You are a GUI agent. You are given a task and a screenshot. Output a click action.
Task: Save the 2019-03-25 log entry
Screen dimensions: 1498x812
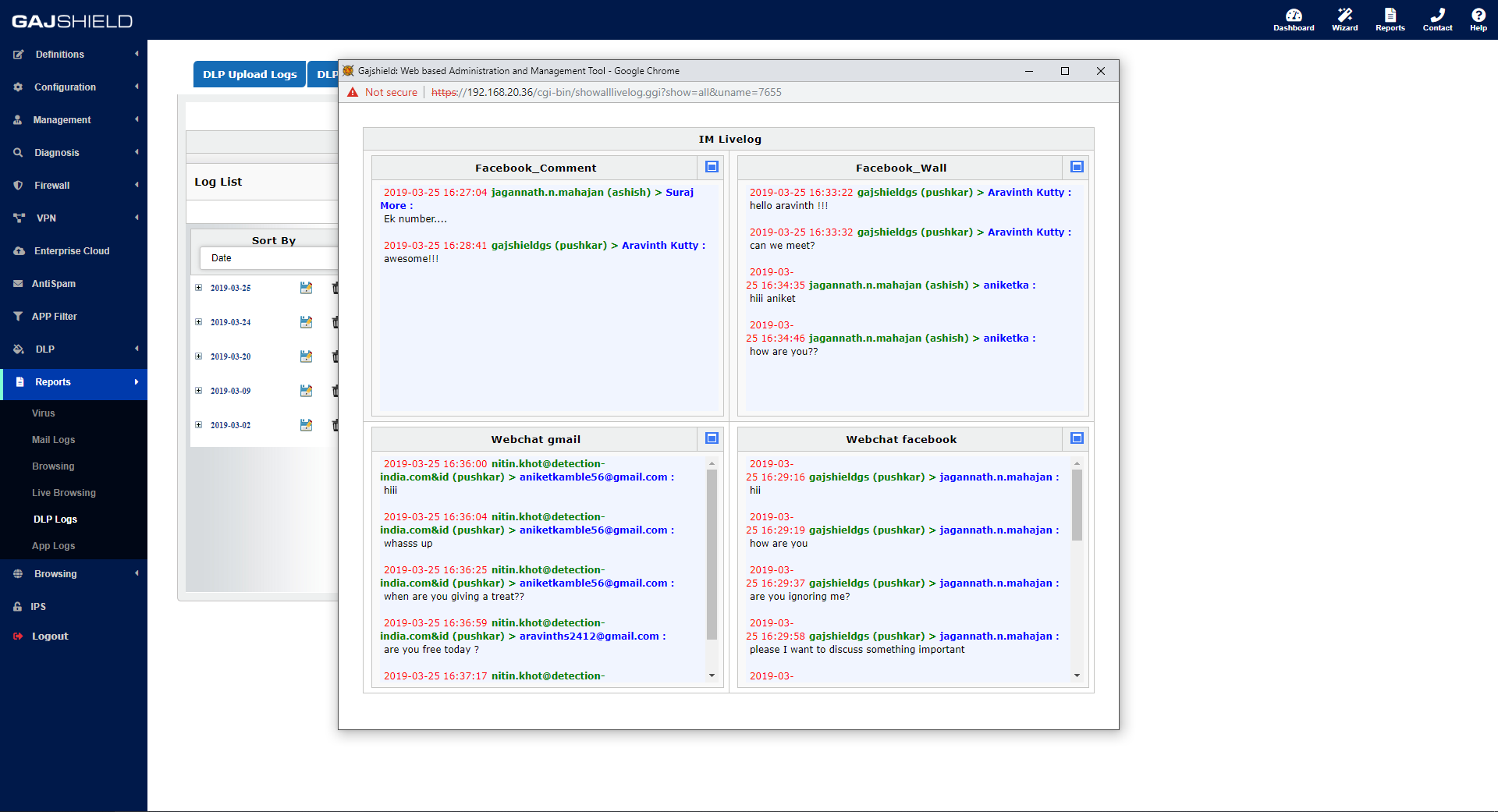click(306, 288)
